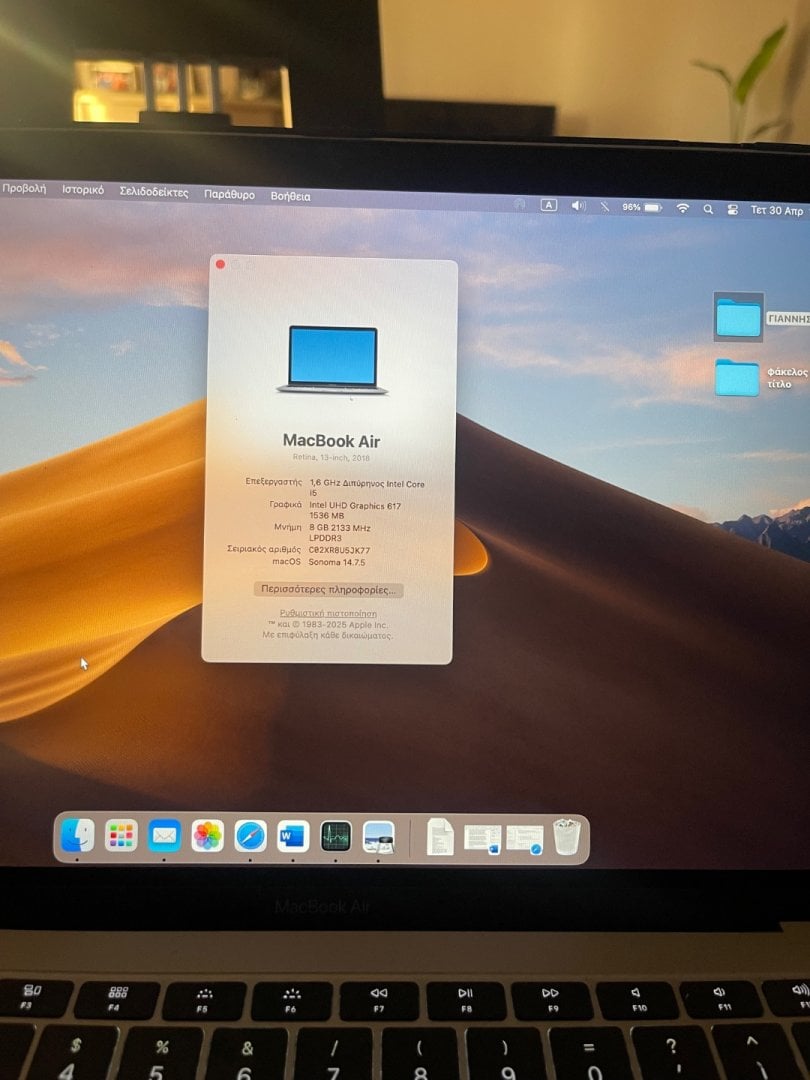This screenshot has height=1080, width=810.
Task: Click the Περισσότερες πληροφορίες button
Action: pyautogui.click(x=329, y=590)
